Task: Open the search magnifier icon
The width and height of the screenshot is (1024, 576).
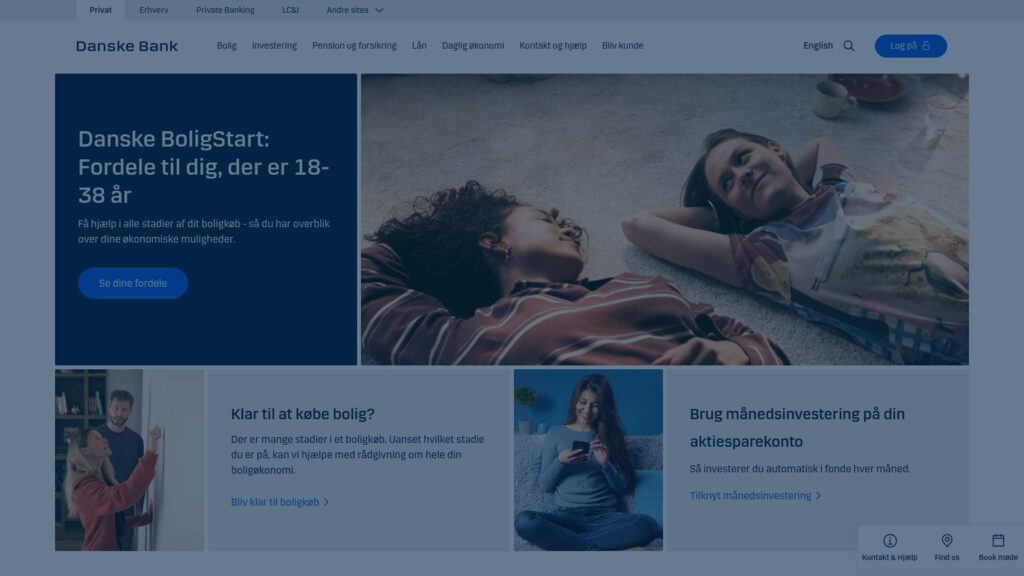Action: (x=848, y=46)
